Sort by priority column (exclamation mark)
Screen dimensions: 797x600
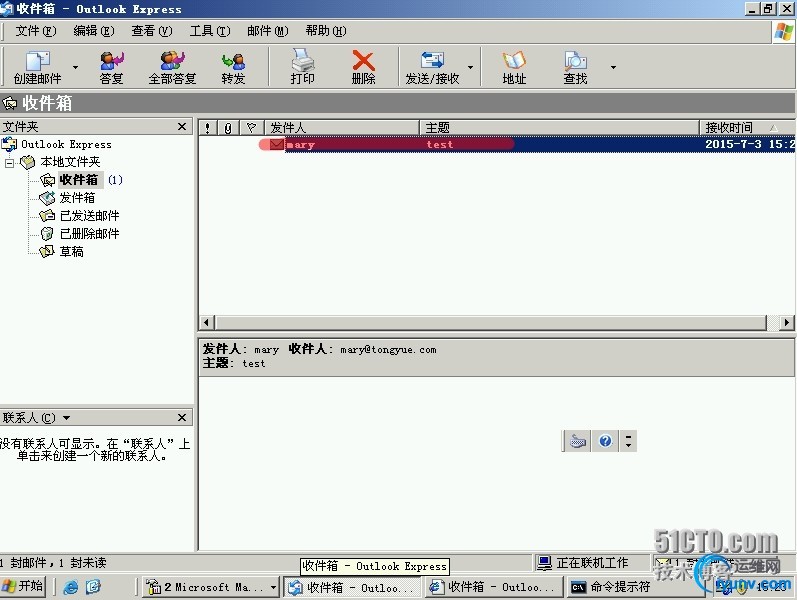[x=207, y=128]
